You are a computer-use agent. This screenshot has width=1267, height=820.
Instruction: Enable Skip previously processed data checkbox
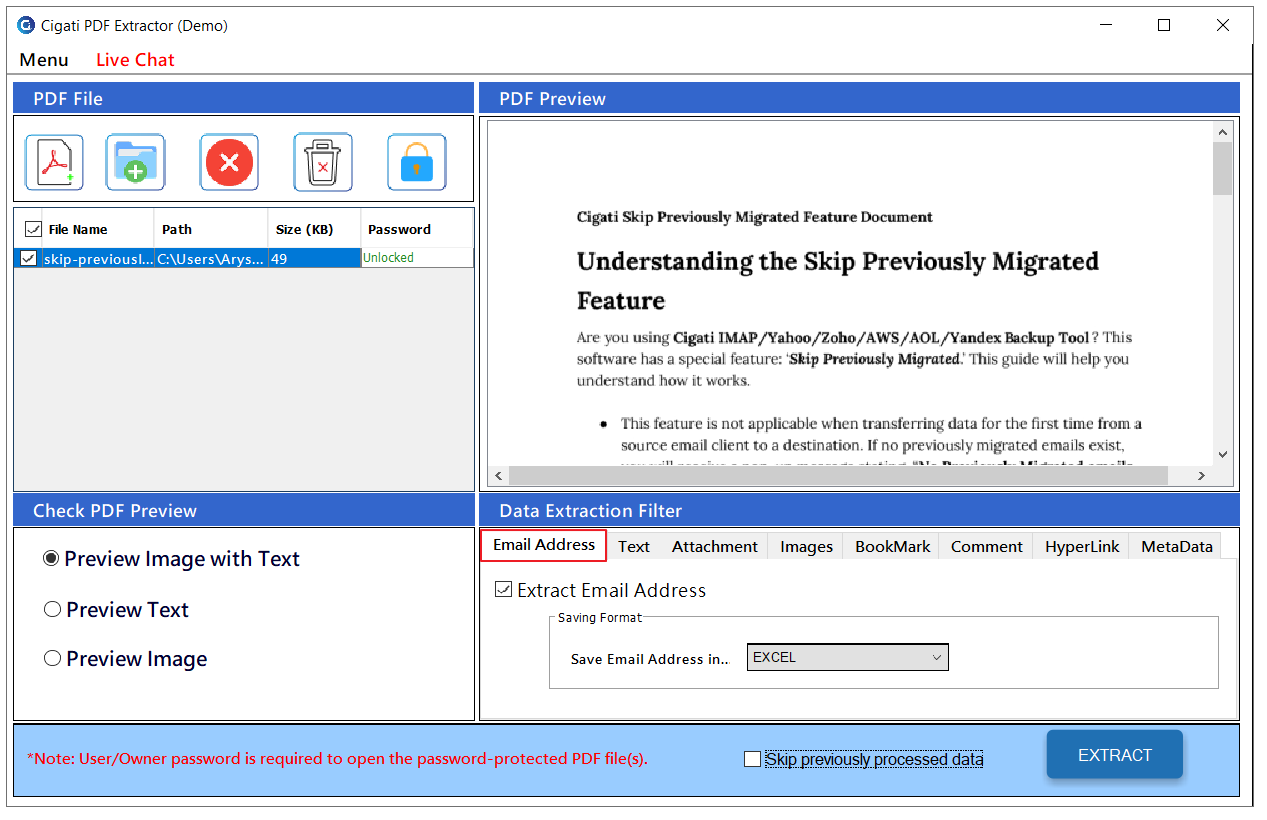point(752,760)
